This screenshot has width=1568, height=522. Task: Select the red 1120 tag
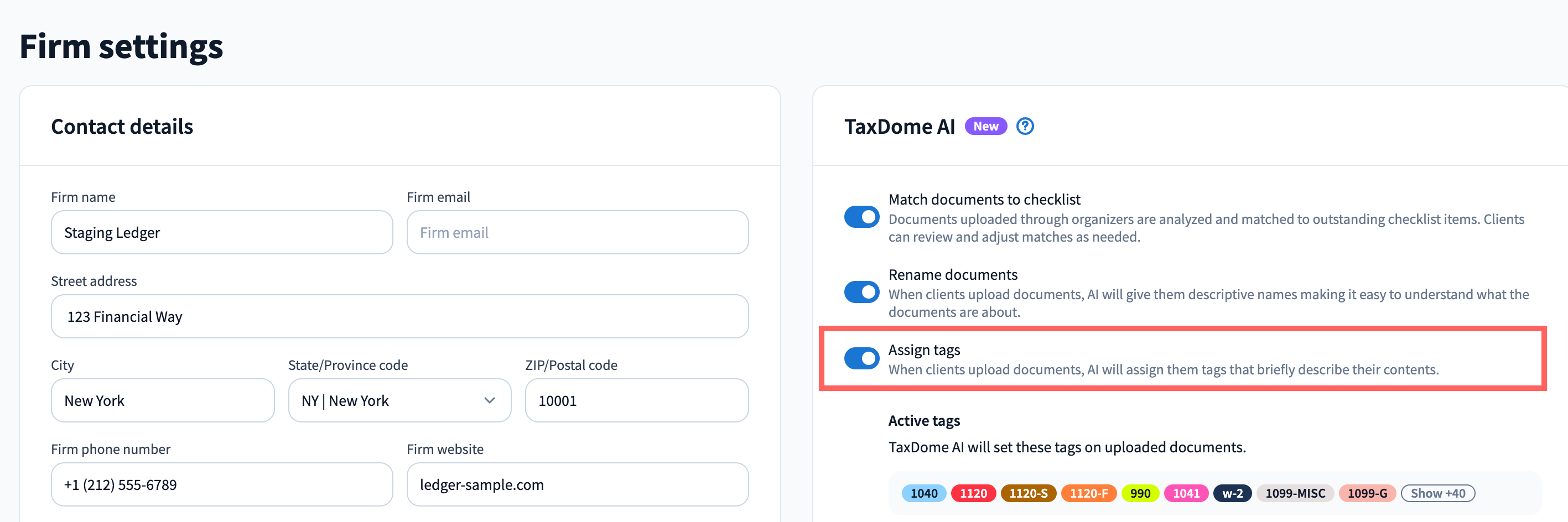pos(973,493)
